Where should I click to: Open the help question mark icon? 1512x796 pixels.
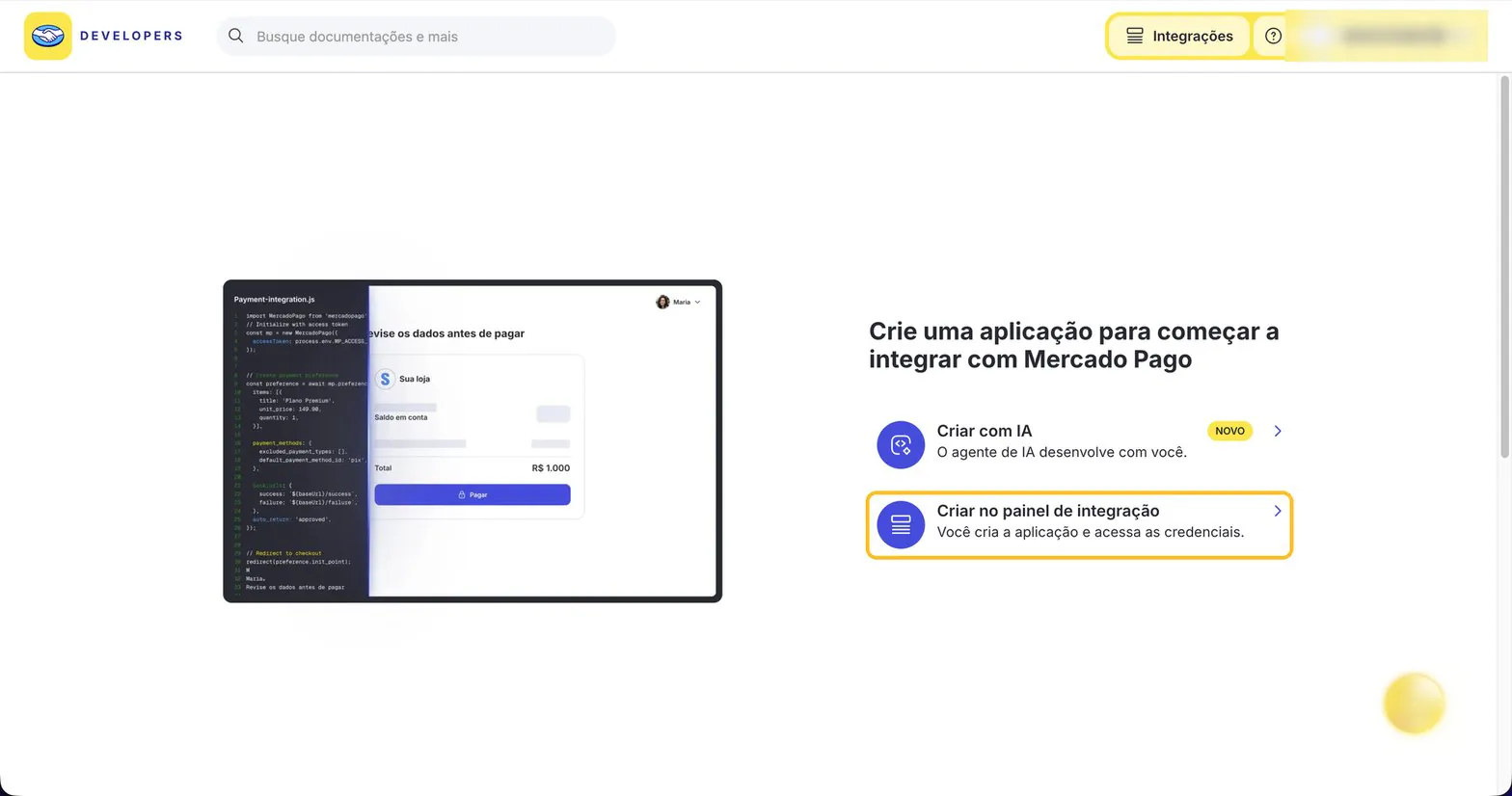(x=1273, y=36)
